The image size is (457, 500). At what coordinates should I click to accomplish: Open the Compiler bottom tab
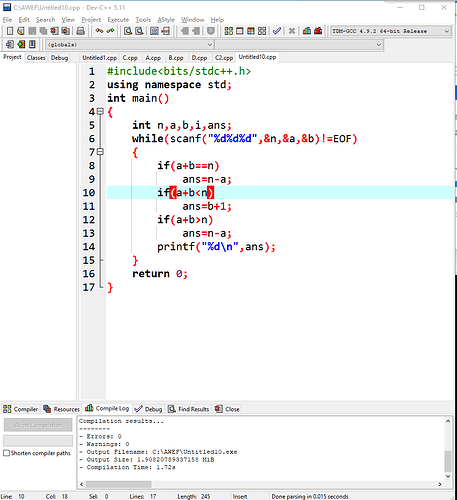click(x=21, y=409)
